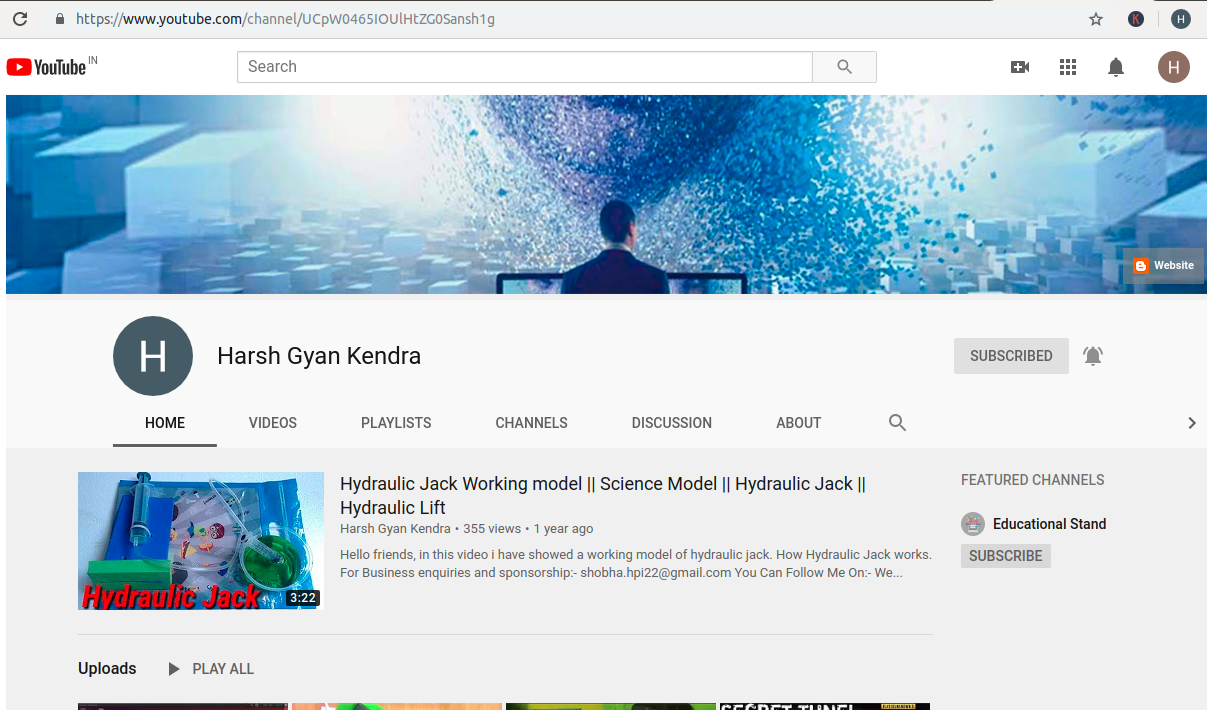Image resolution: width=1207 pixels, height=710 pixels.
Task: Open the YouTube apps grid icon
Action: 1068,67
